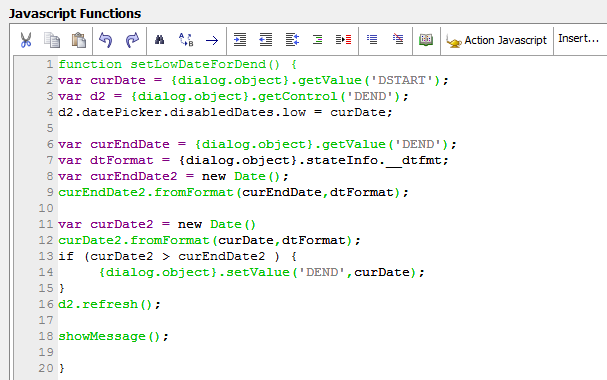Click the Cut scissors icon
This screenshot has width=607, height=380.
[26, 40]
